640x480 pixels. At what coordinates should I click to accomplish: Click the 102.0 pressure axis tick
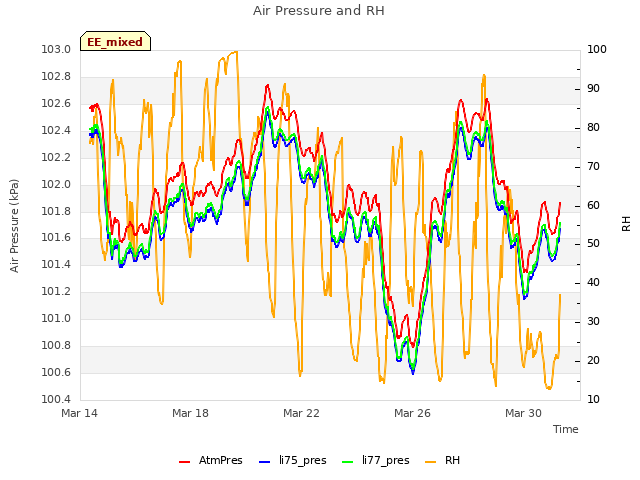(x=56, y=184)
